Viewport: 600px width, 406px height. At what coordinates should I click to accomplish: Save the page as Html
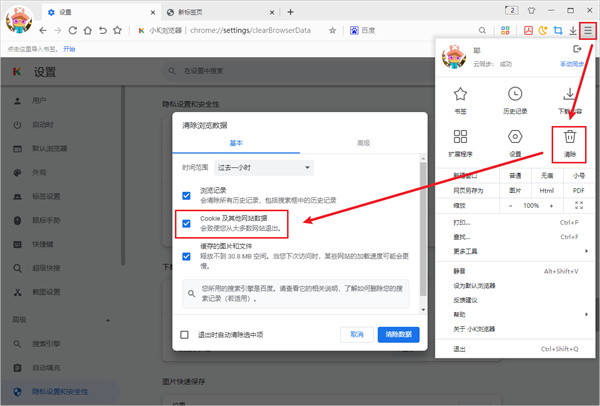[547, 191]
